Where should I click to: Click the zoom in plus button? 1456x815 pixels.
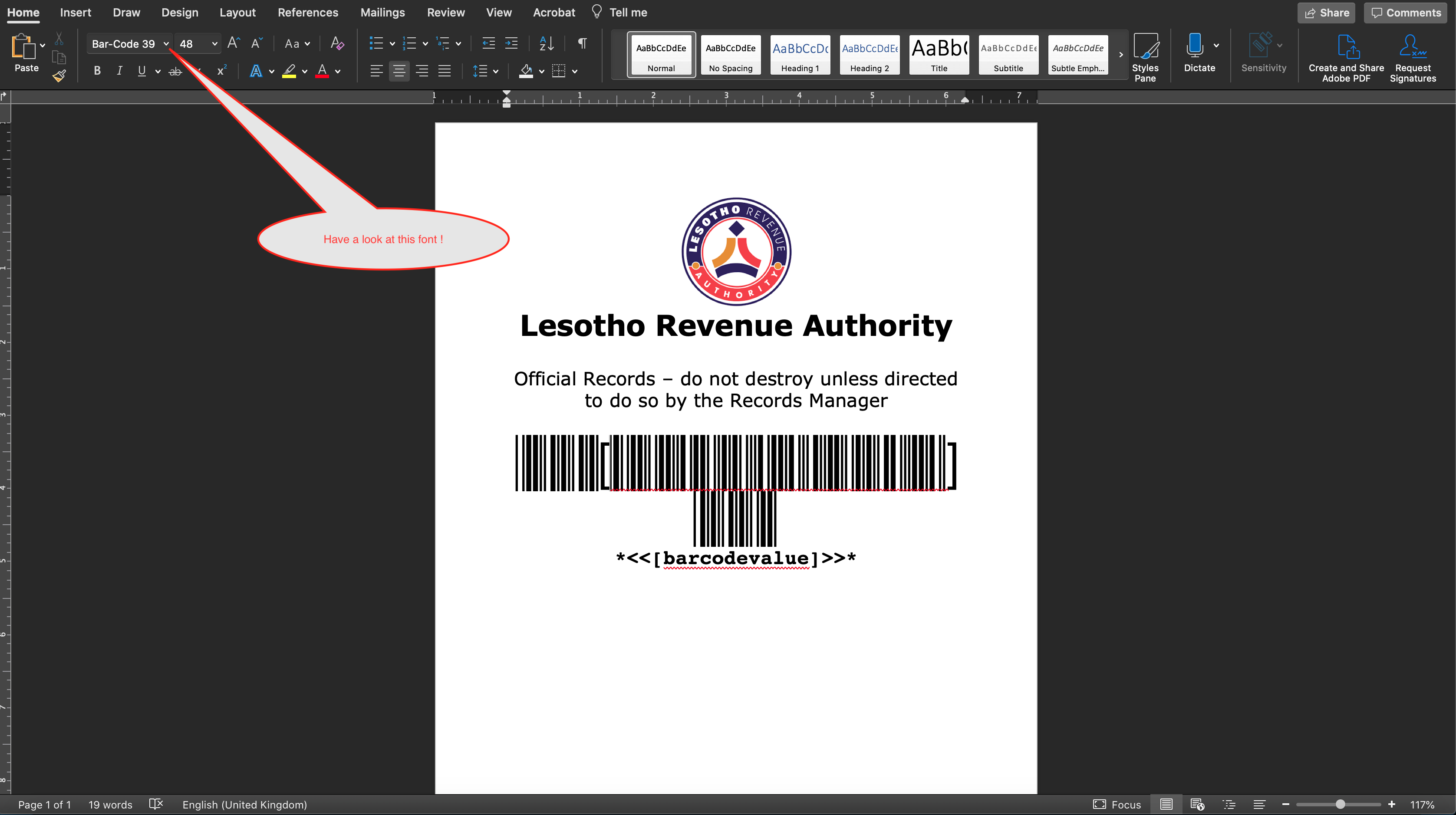click(x=1392, y=804)
